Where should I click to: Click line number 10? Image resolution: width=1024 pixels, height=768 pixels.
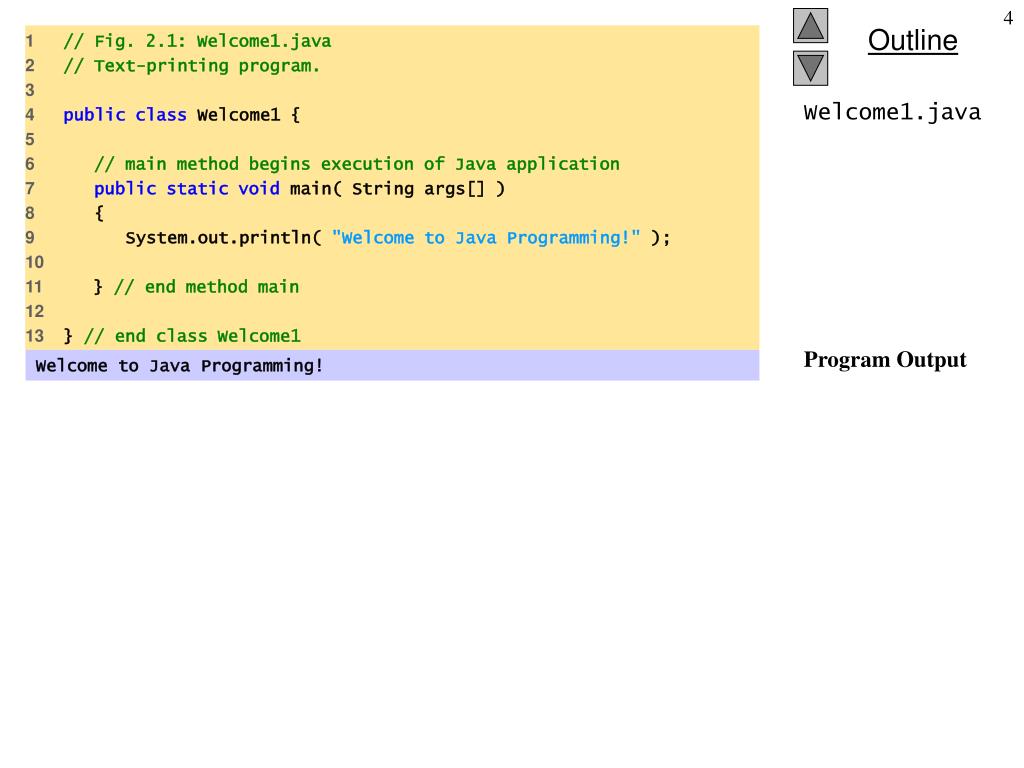[x=35, y=262]
